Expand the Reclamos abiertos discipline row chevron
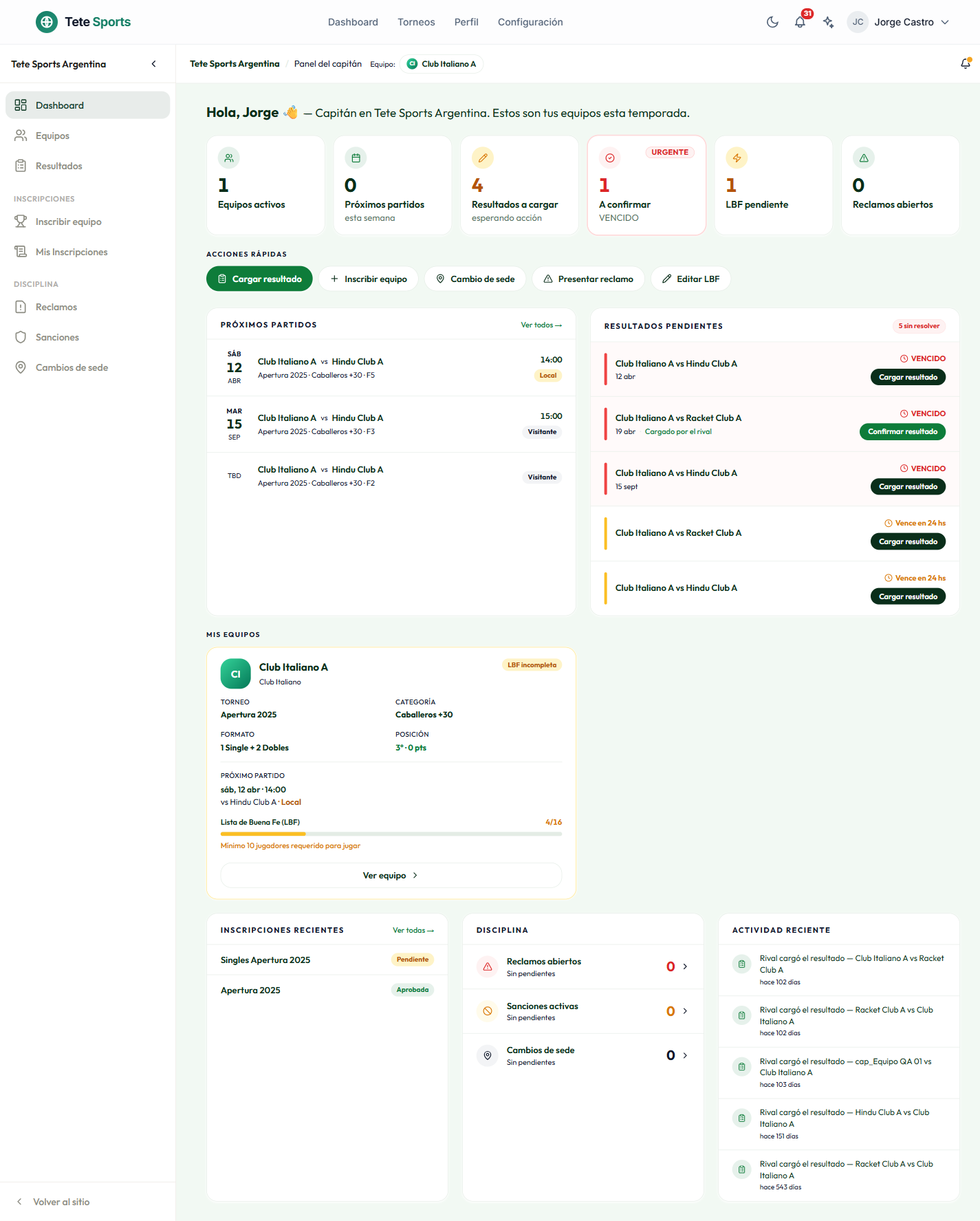 pos(685,966)
